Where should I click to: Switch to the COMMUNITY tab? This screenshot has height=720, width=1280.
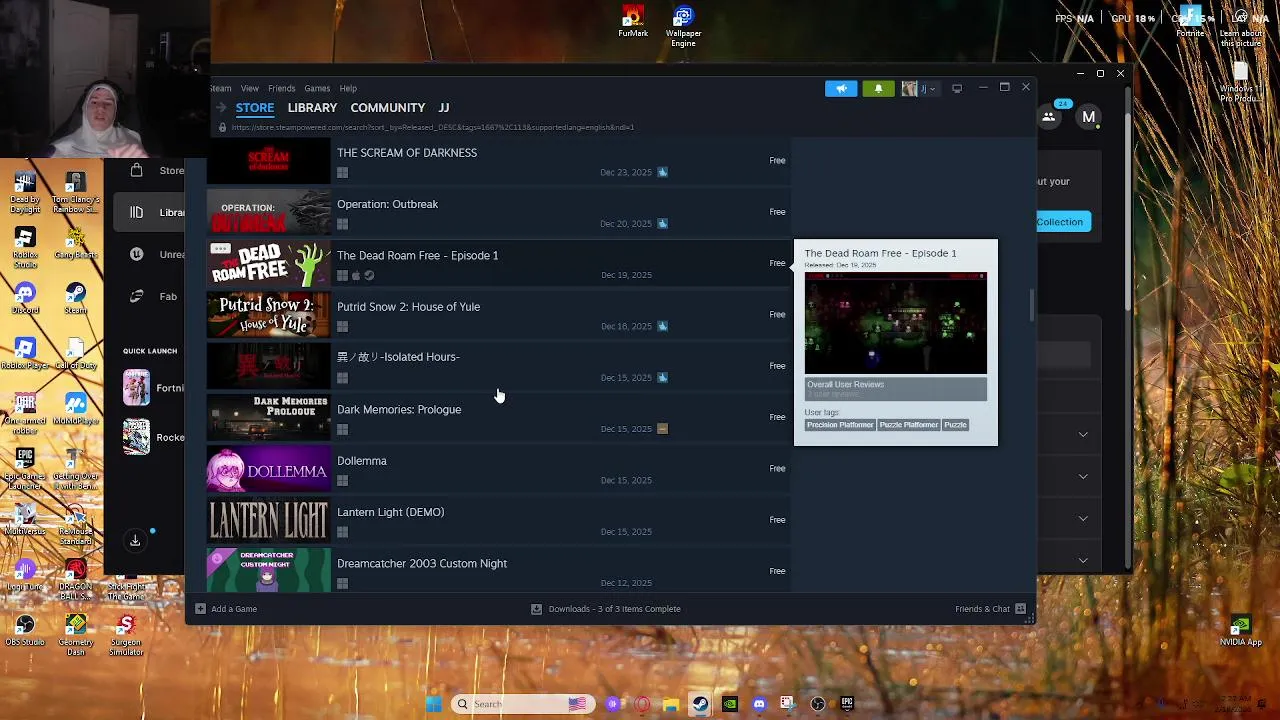point(388,108)
